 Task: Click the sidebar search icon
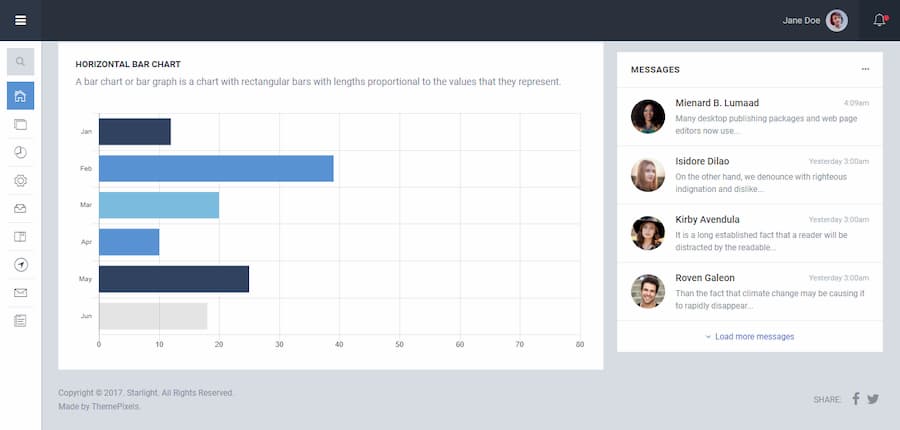click(20, 62)
